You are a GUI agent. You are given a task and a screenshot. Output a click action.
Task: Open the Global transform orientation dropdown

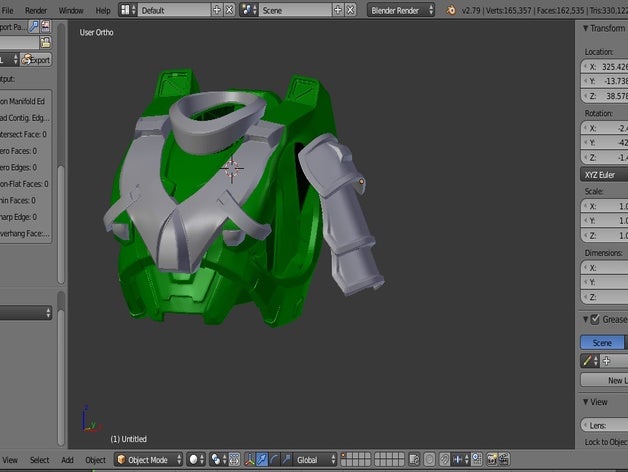(313, 460)
